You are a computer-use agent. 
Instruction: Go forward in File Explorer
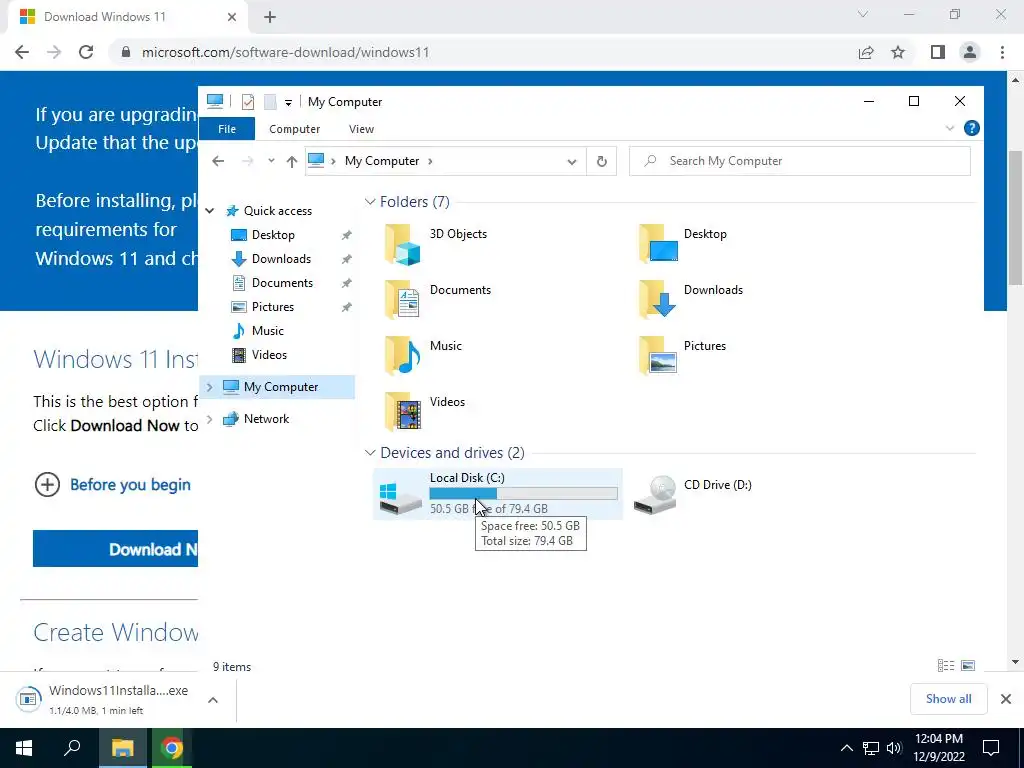tap(248, 161)
